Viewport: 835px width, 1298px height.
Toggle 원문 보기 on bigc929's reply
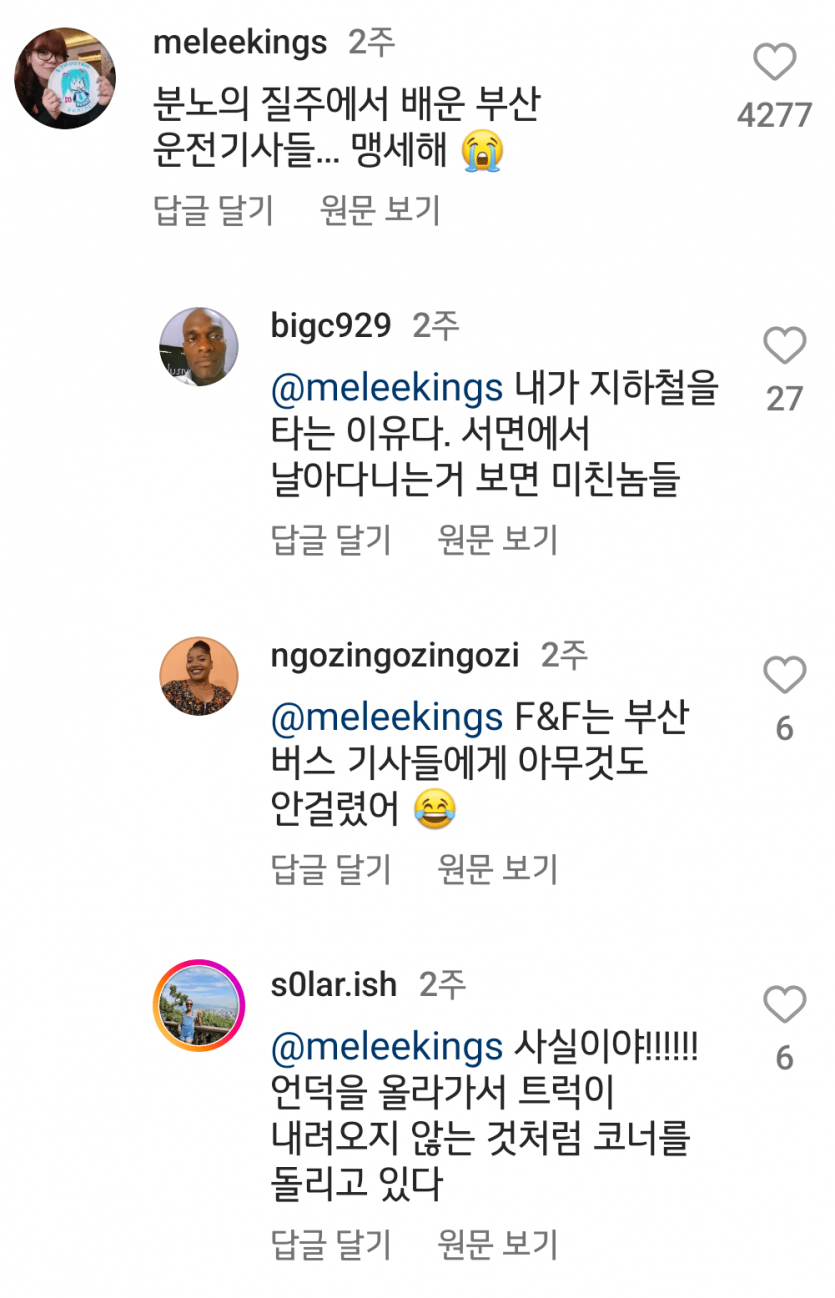[x=497, y=540]
